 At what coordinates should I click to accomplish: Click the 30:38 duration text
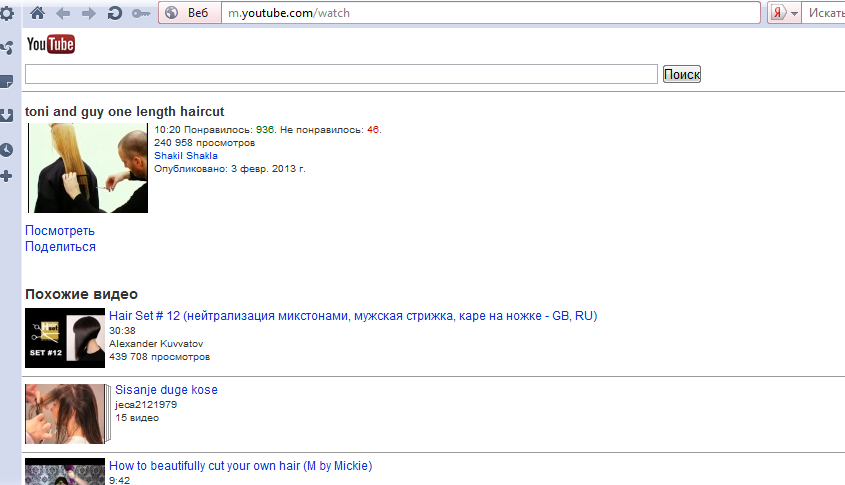122,331
